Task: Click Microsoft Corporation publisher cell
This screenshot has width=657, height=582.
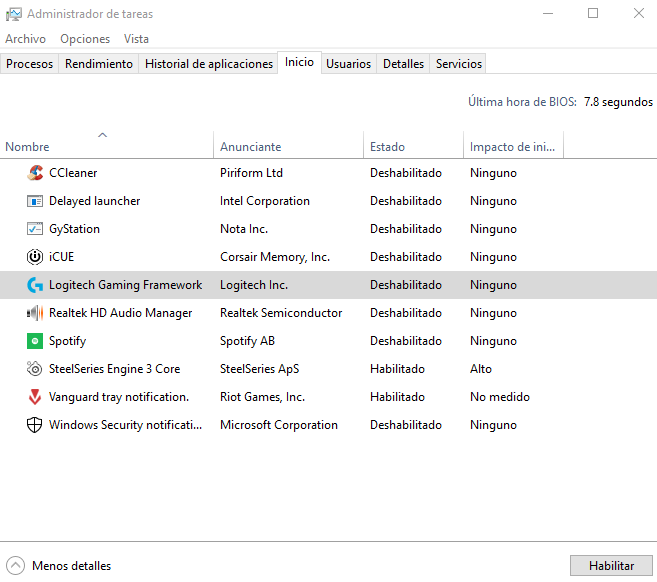Action: click(279, 425)
